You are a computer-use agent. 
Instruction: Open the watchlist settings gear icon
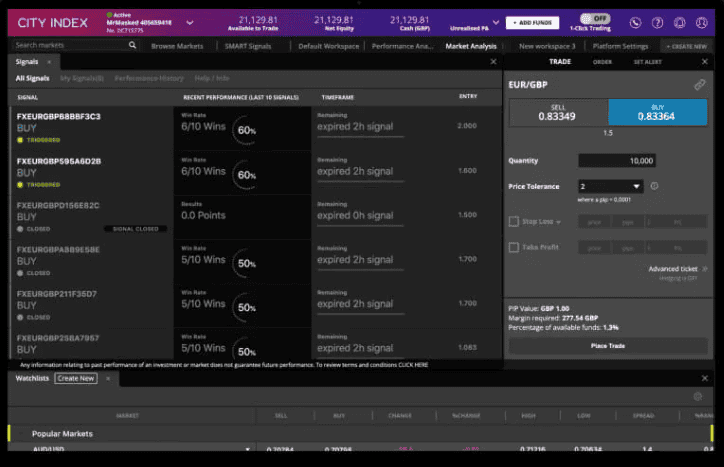(698, 396)
